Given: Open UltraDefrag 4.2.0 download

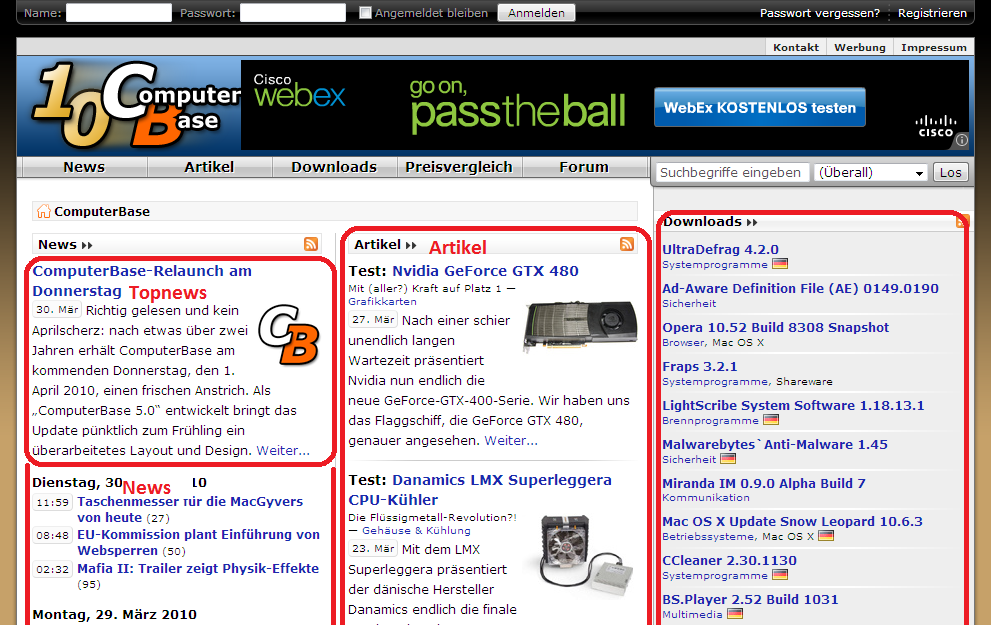Looking at the screenshot, I should pos(720,249).
